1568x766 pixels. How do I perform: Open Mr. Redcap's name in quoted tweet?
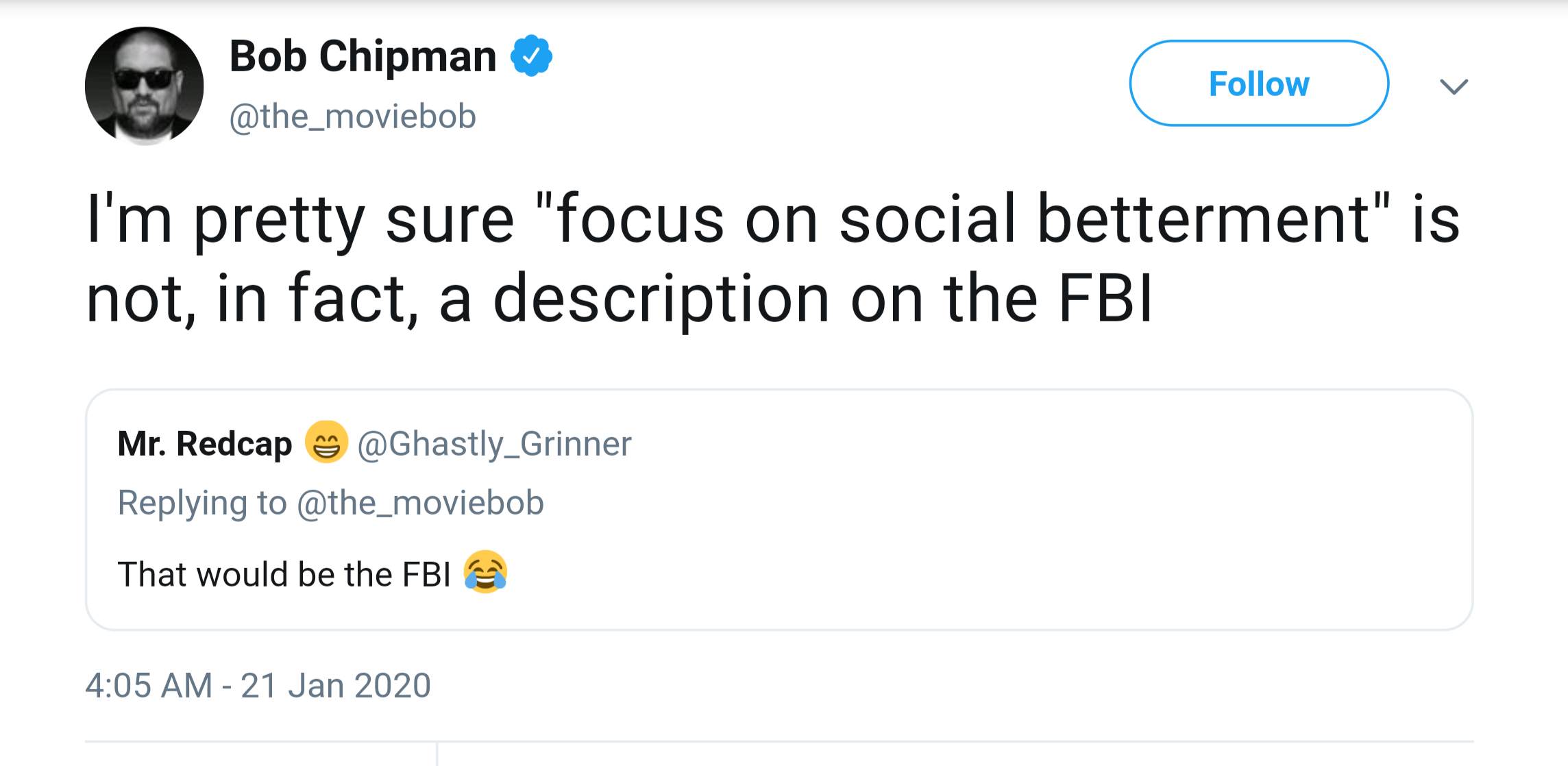205,443
